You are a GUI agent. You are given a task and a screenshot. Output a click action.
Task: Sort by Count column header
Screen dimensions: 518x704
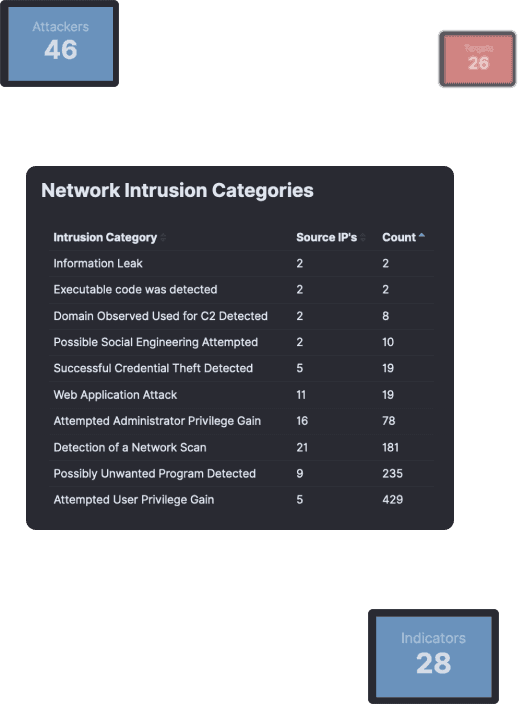tap(399, 237)
